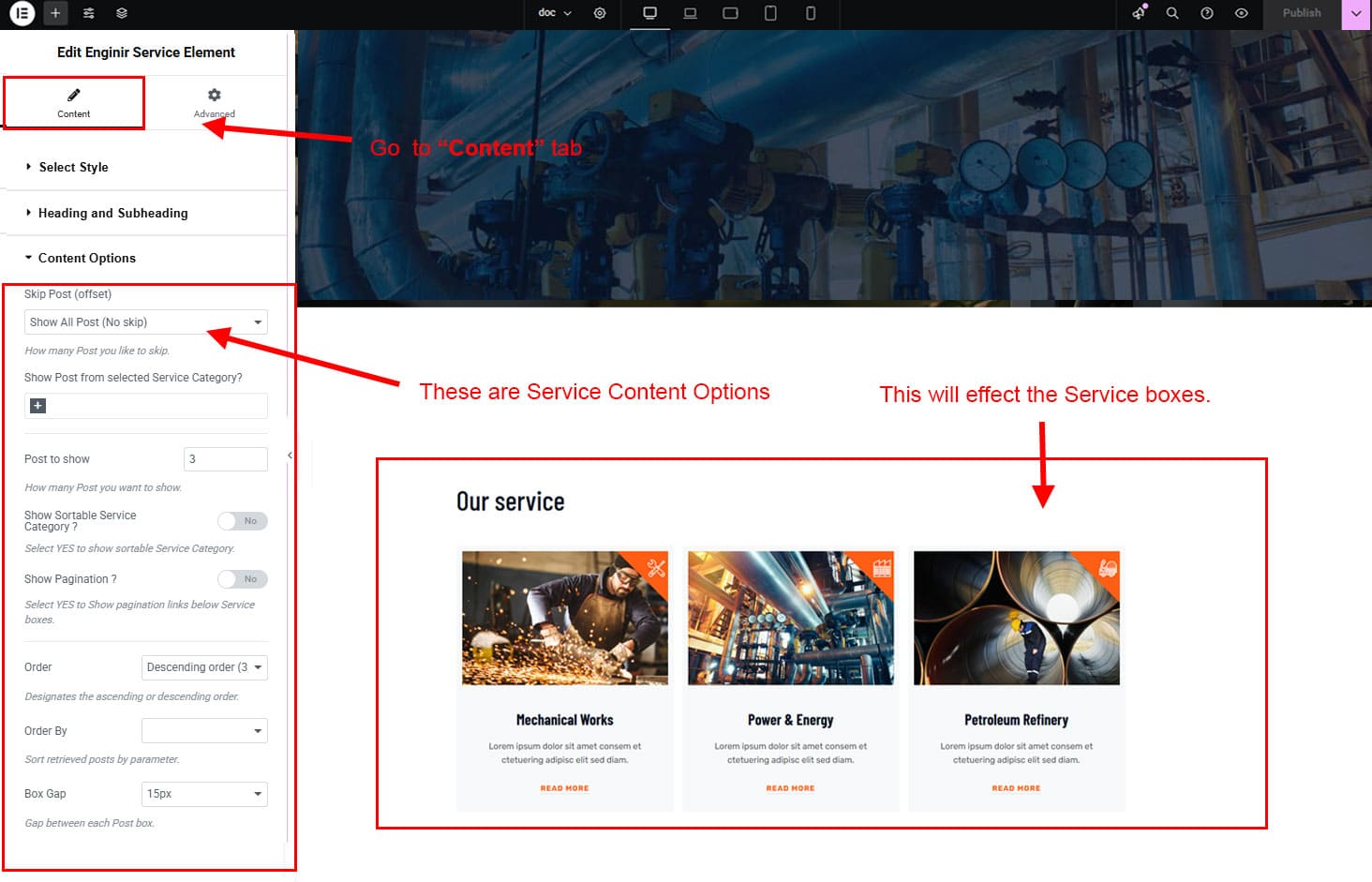The height and width of the screenshot is (882, 1372).
Task: Click the add element plus icon
Action: (55, 13)
